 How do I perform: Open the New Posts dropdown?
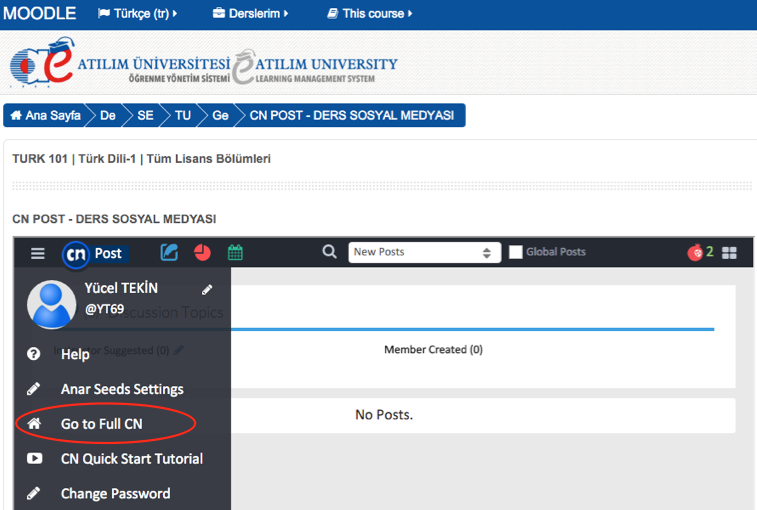(424, 252)
